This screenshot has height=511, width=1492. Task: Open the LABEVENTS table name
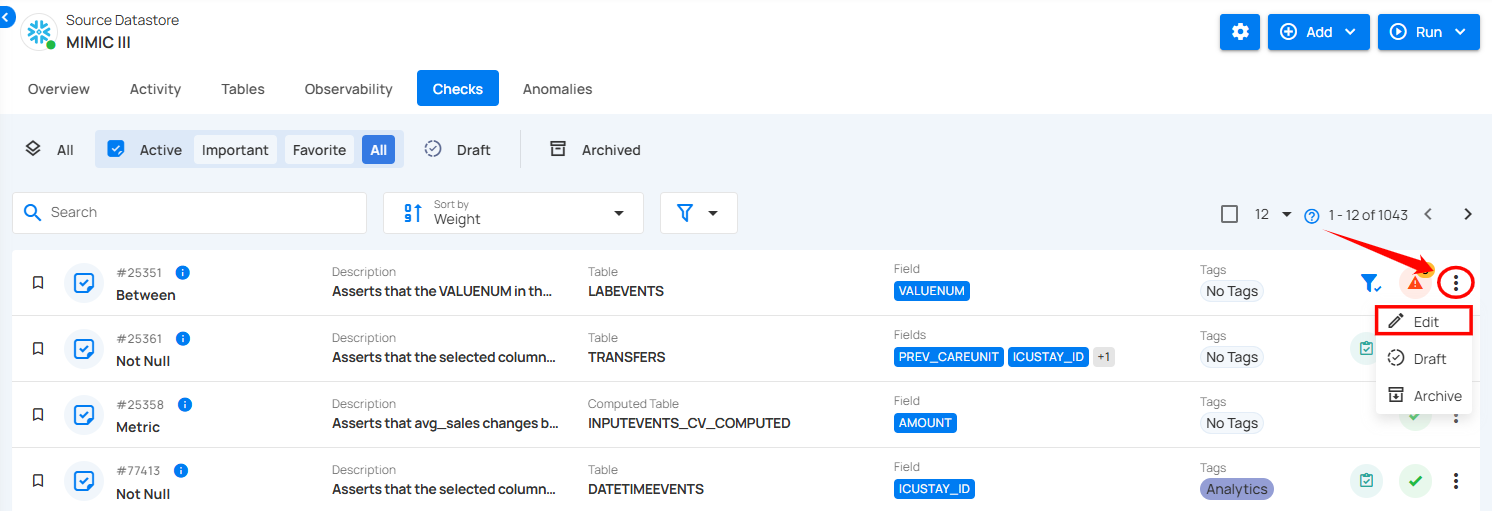(x=626, y=292)
